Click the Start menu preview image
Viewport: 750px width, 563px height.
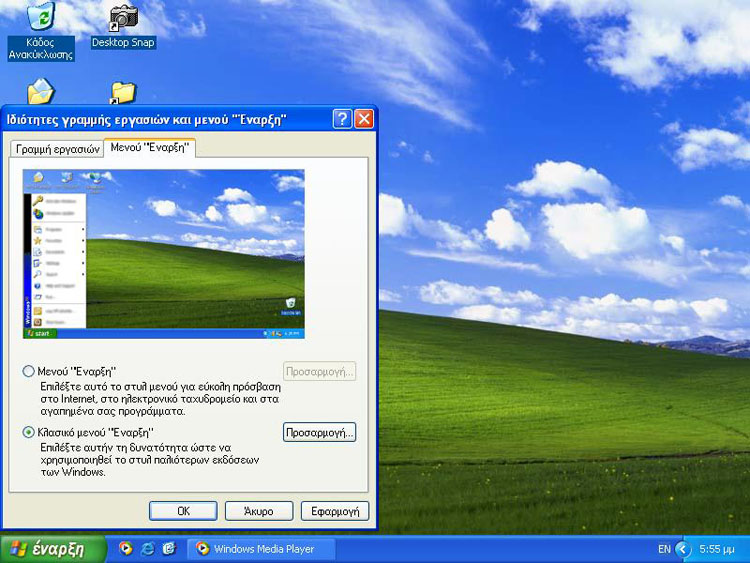164,254
